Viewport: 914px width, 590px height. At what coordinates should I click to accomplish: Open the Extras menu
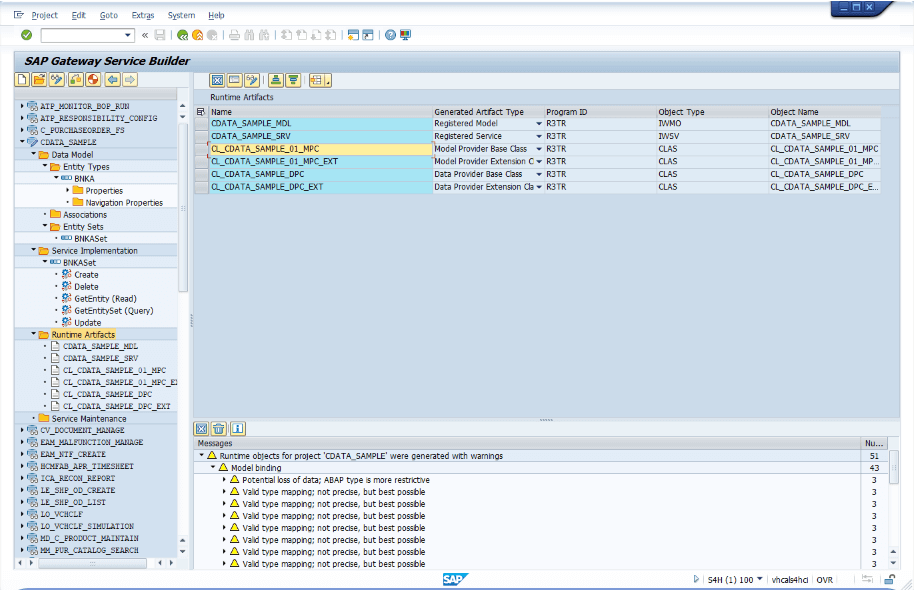tap(143, 15)
